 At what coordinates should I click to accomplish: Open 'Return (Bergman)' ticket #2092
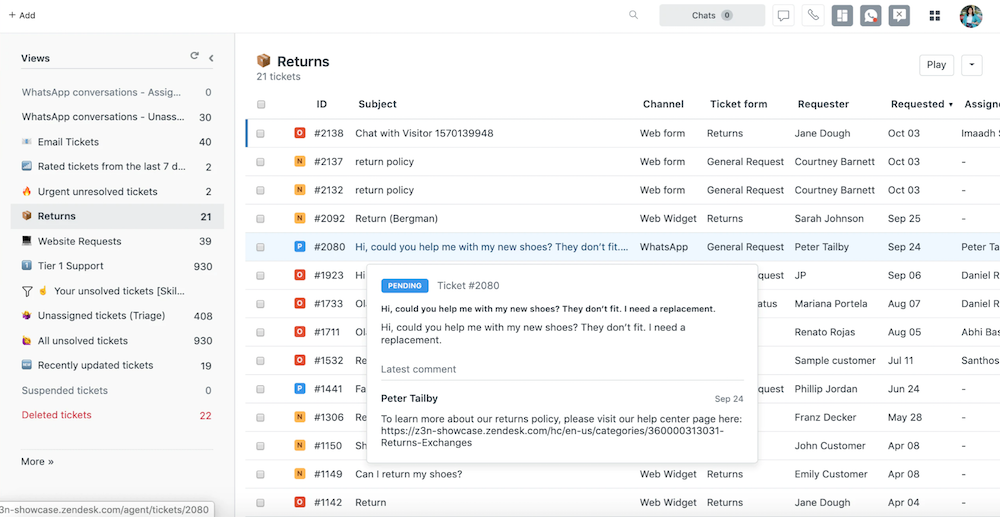tap(397, 219)
